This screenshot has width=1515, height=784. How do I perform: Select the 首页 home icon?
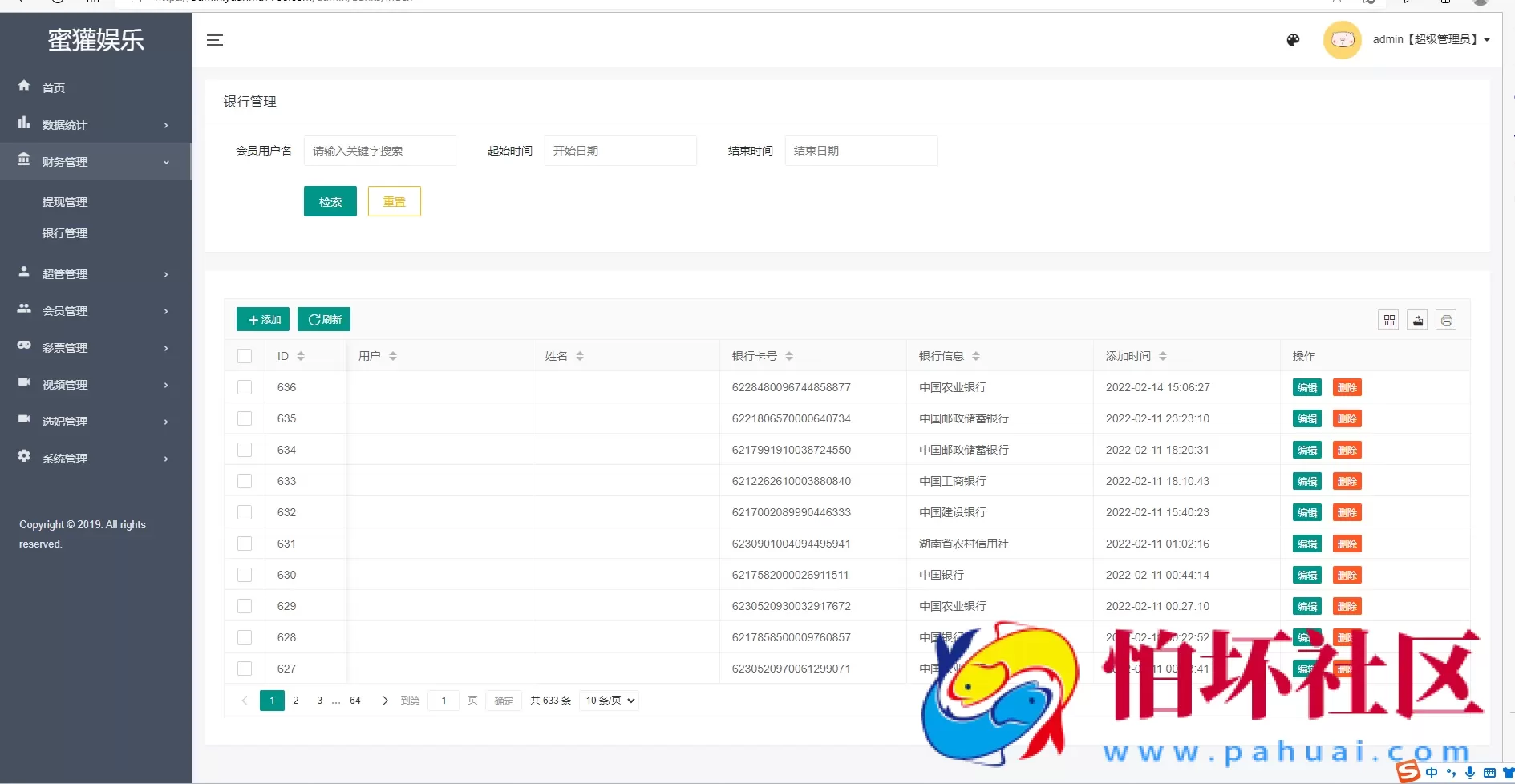(23, 87)
